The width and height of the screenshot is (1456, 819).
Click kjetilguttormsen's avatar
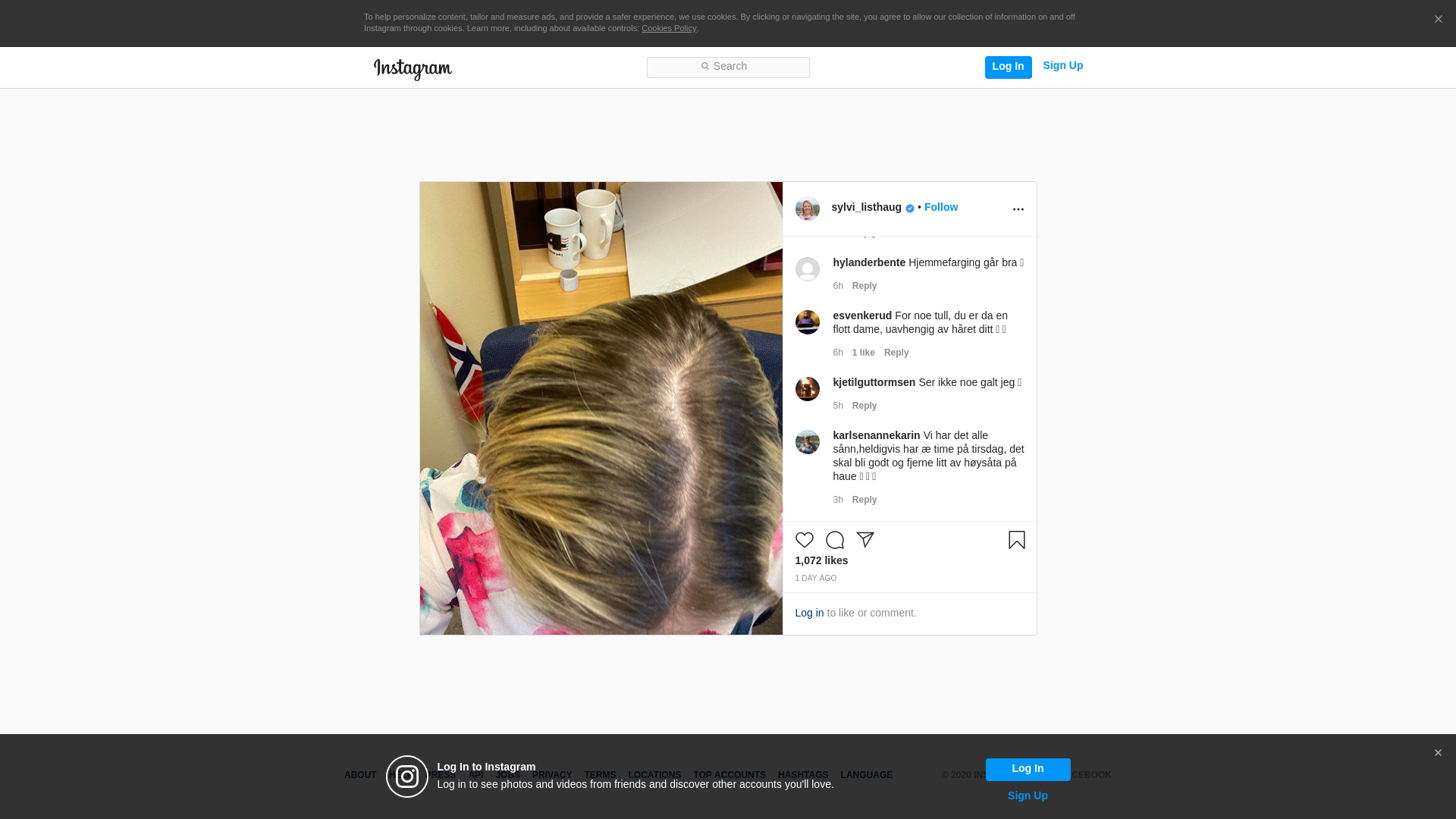(807, 389)
